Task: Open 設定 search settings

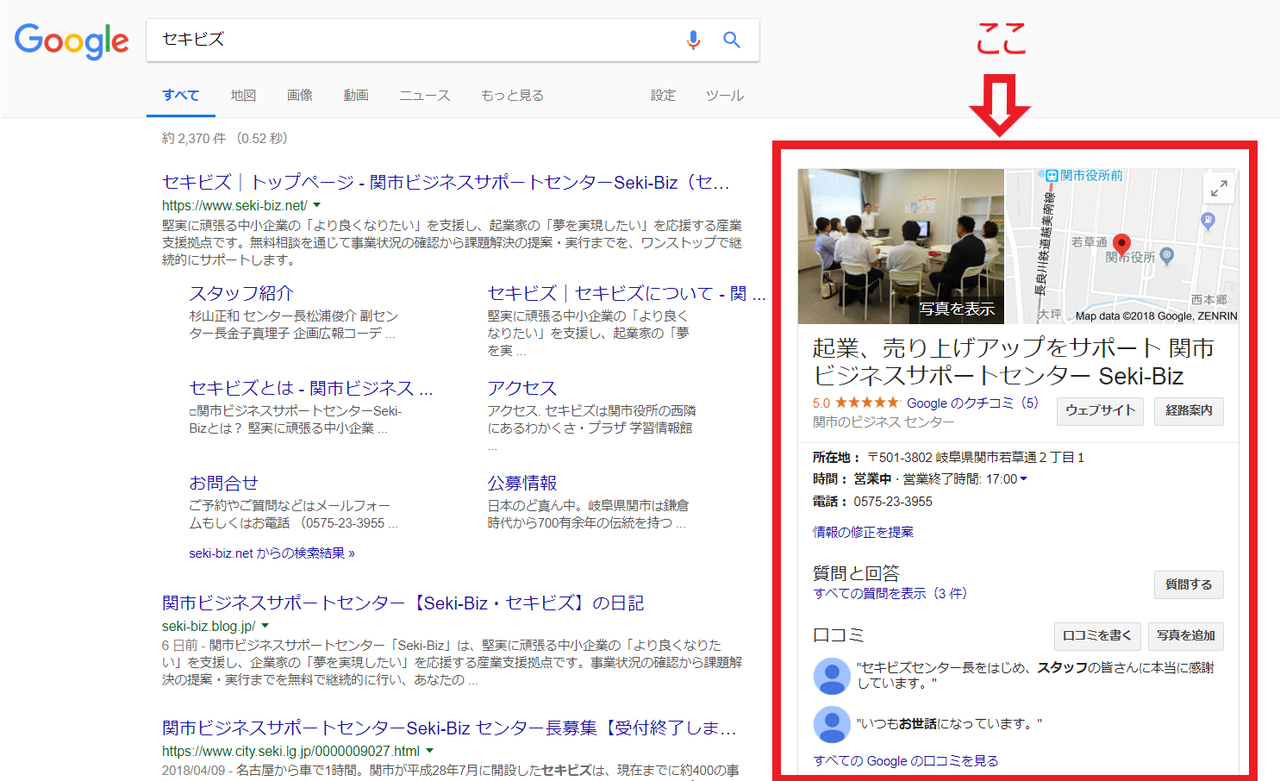Action: 663,95
